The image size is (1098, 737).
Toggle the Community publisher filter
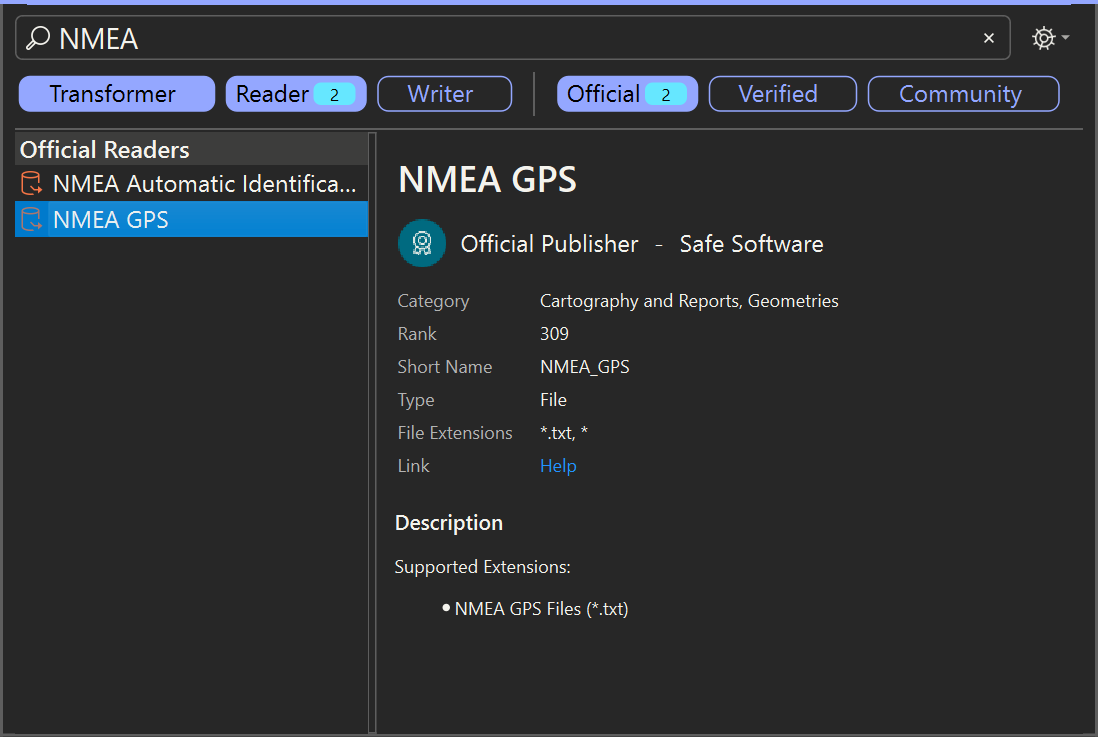[964, 94]
